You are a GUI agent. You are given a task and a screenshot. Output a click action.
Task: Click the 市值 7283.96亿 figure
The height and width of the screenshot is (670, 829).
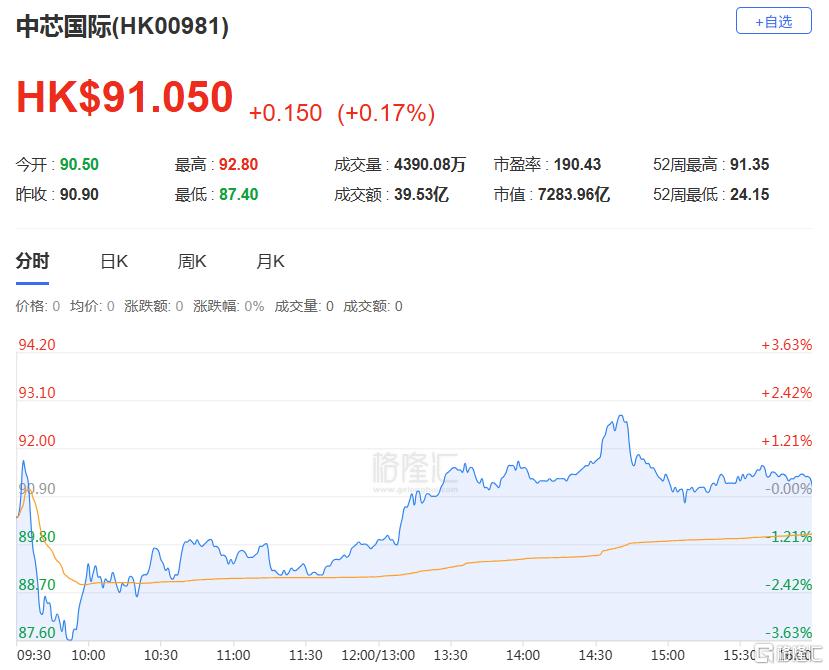pos(574,195)
